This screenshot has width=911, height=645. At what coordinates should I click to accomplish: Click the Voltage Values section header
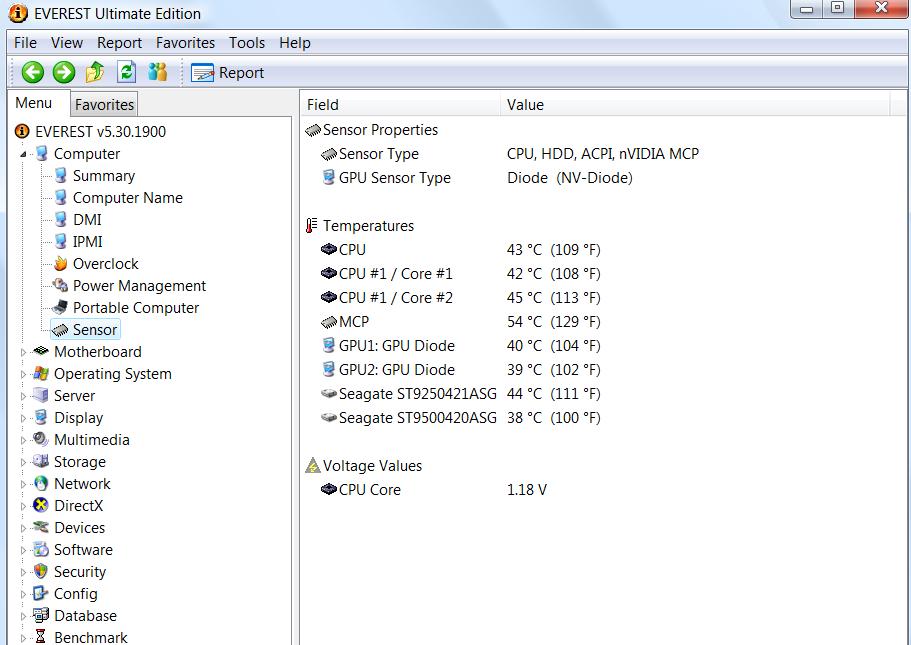coord(364,466)
